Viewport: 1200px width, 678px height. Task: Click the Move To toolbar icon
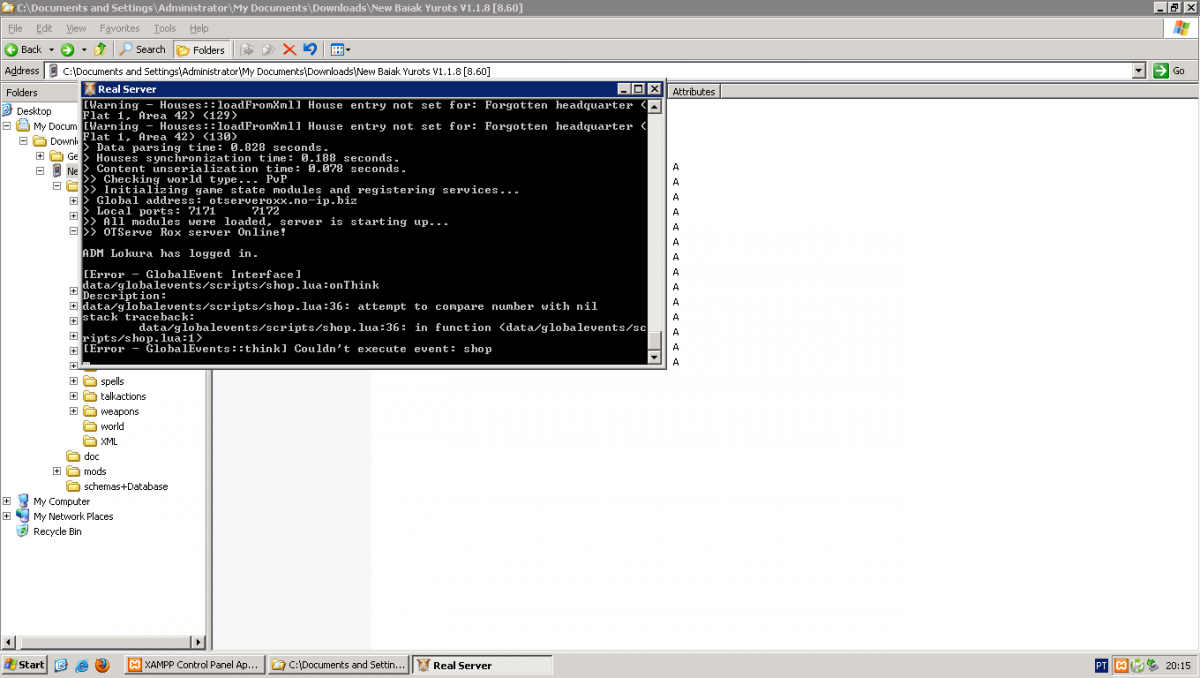tap(247, 49)
